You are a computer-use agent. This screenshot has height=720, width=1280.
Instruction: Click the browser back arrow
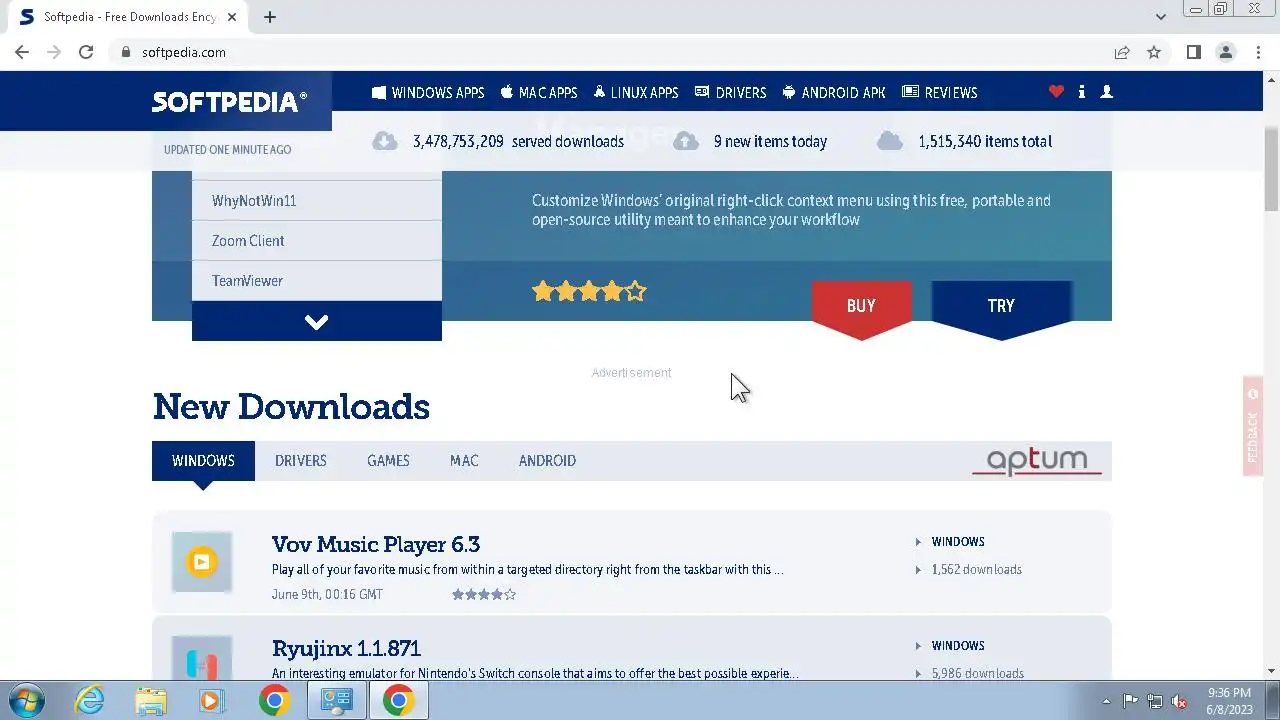(22, 52)
